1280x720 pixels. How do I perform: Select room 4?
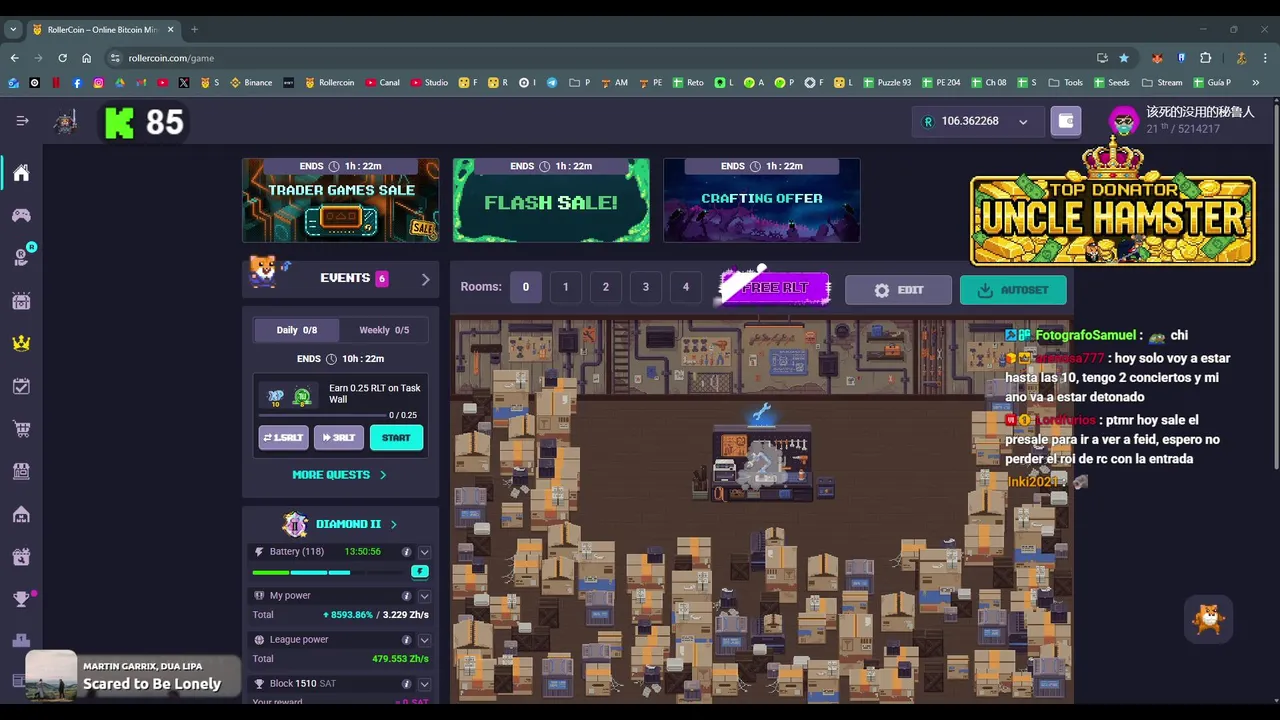point(685,287)
